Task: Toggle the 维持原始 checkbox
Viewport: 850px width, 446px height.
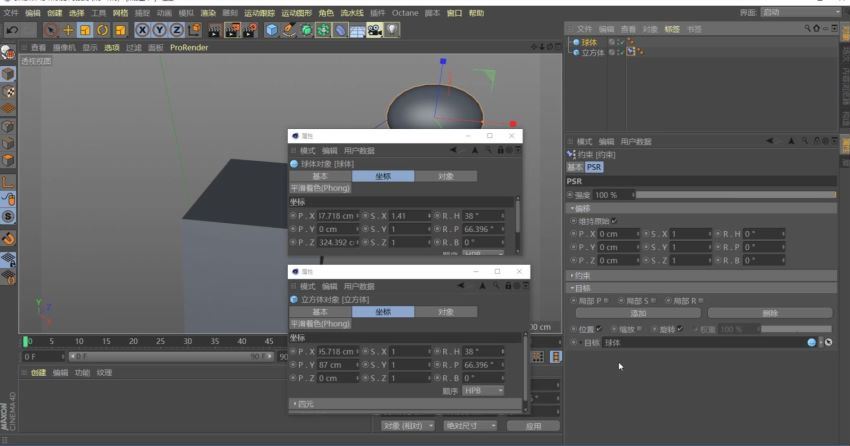Action: (614, 221)
